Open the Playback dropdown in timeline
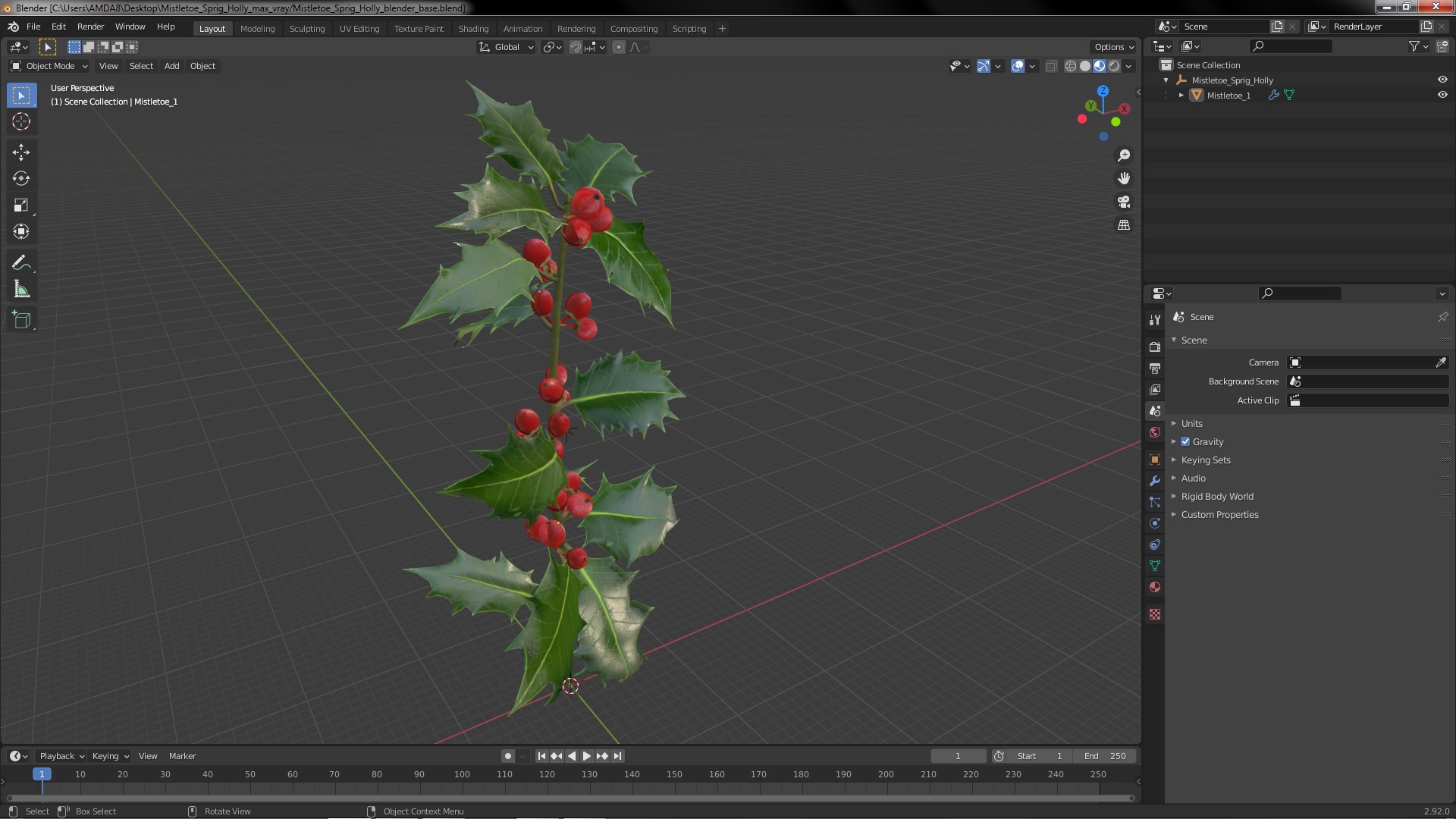This screenshot has width=1456, height=819. (61, 756)
